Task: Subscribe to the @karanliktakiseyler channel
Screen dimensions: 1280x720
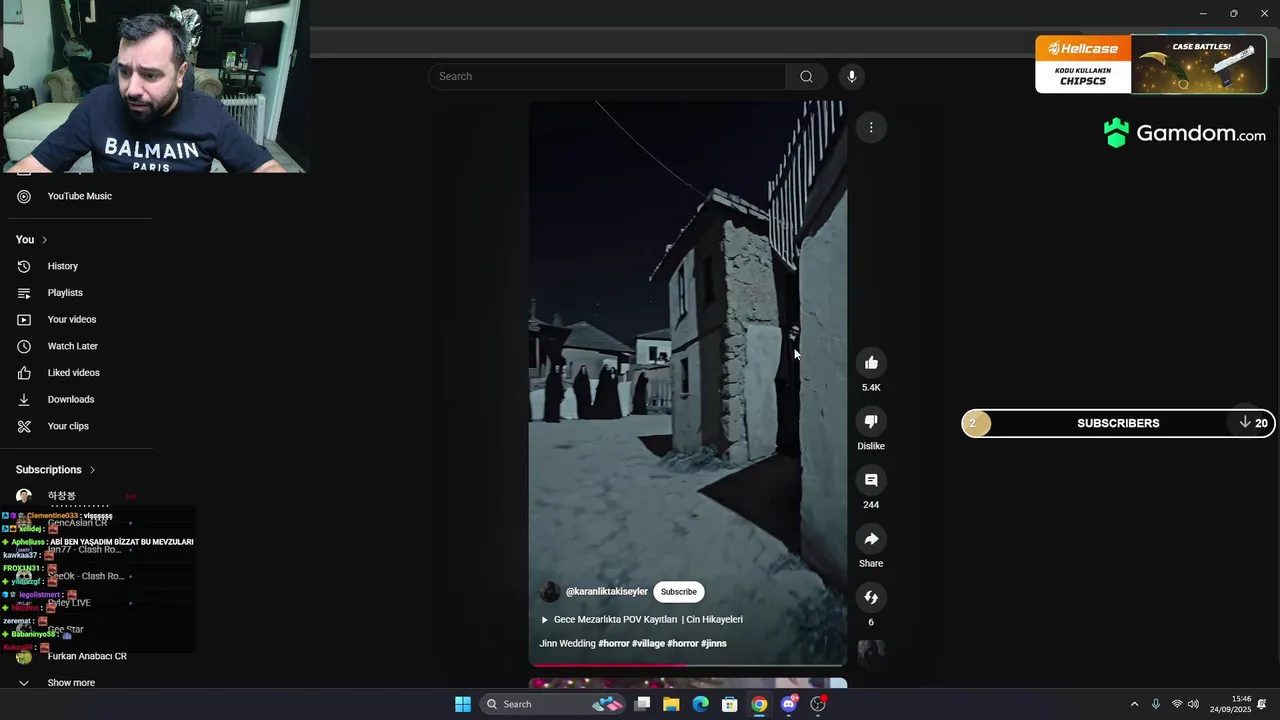Action: 678,592
